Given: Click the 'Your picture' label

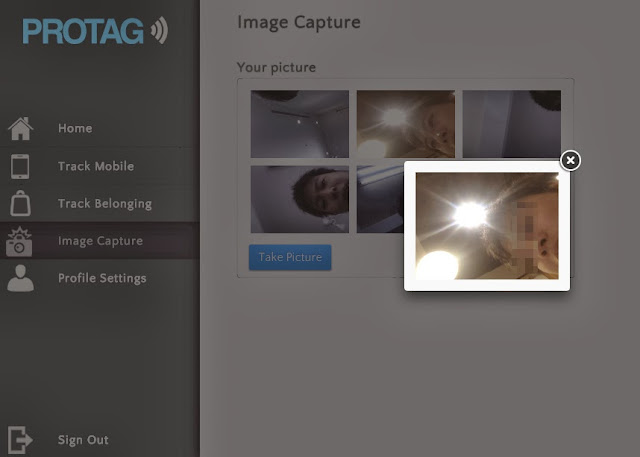Looking at the screenshot, I should pyautogui.click(x=276, y=67).
